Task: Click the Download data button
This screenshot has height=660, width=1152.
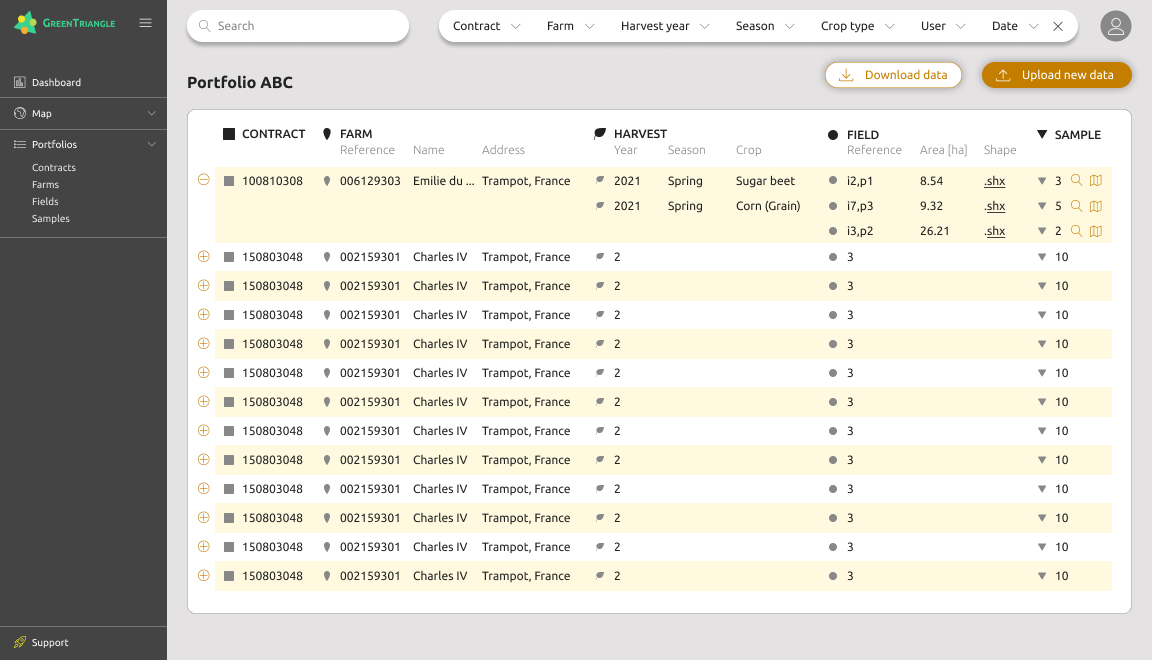Action: [893, 75]
